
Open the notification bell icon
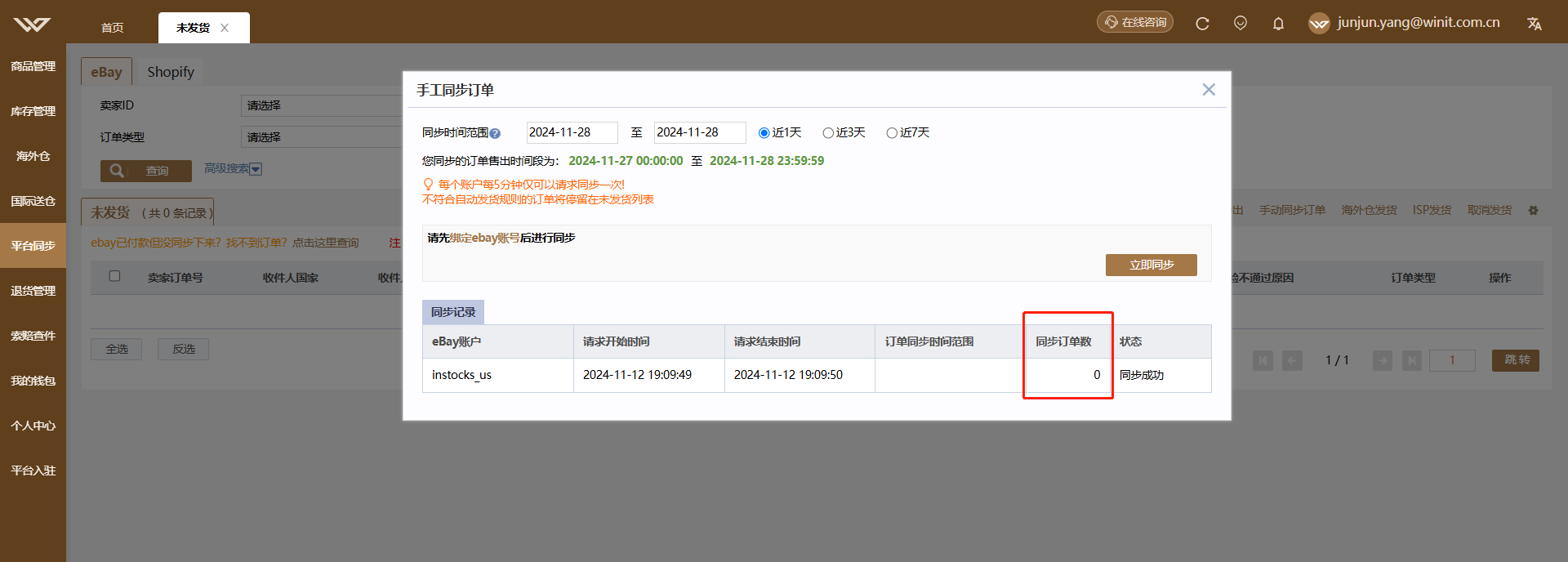point(1278,24)
